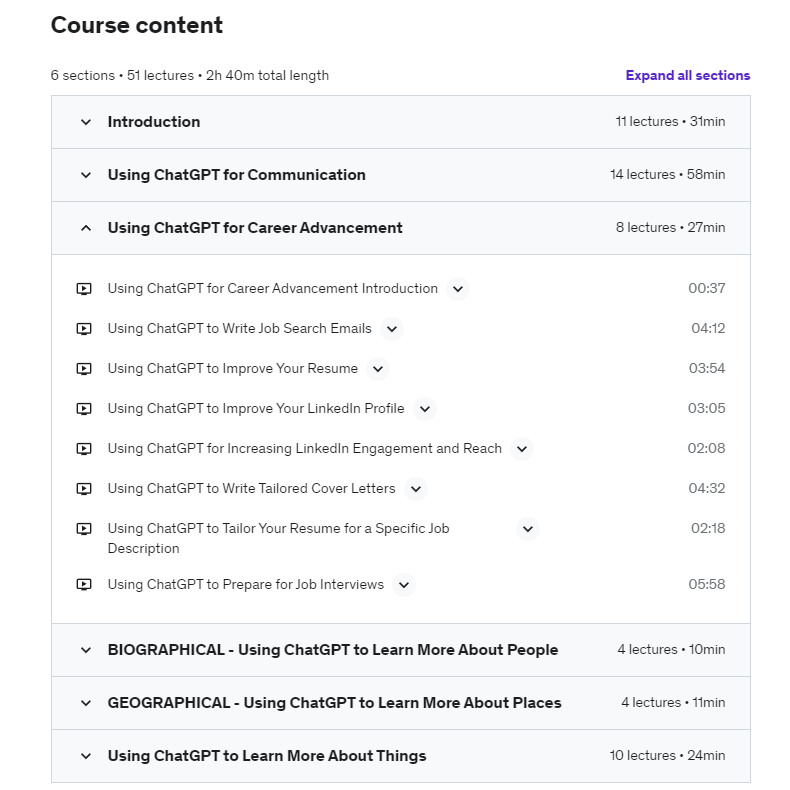
Task: Click video icon beside LinkedIn Engagement and Reach
Action: click(84, 448)
